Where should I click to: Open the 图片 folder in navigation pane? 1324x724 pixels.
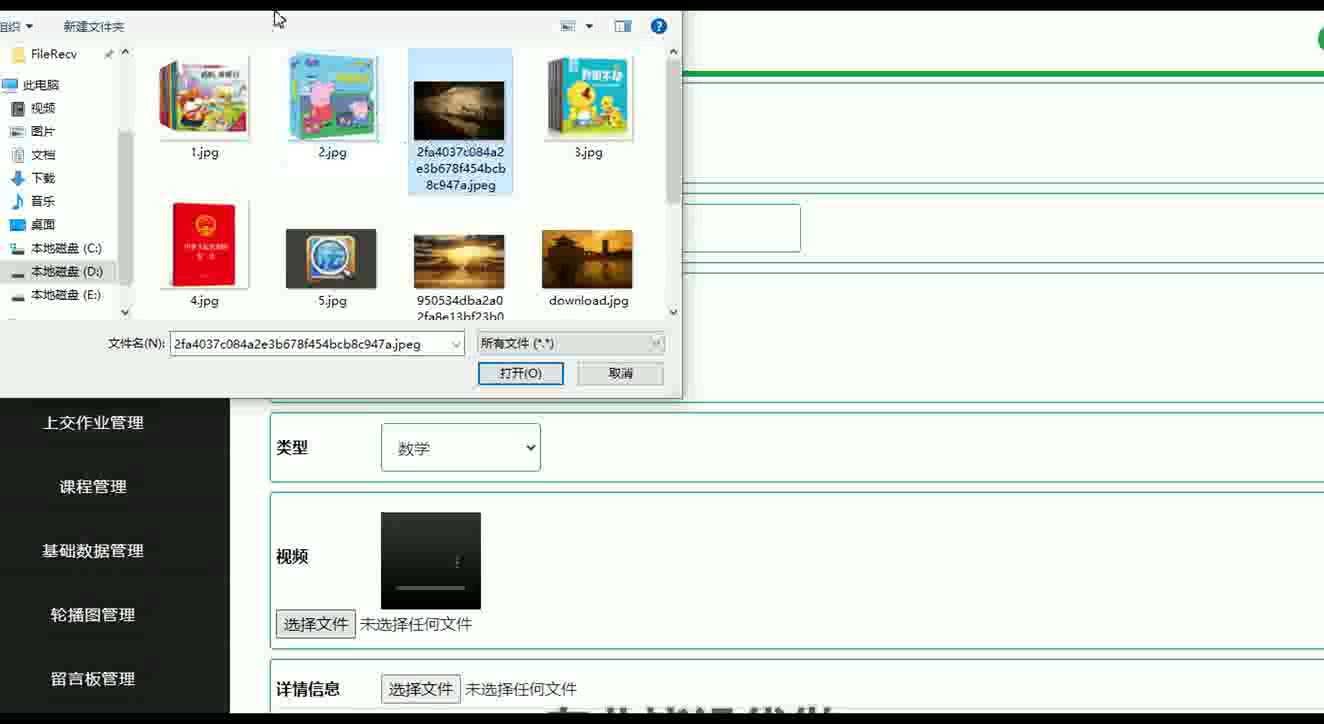43,131
